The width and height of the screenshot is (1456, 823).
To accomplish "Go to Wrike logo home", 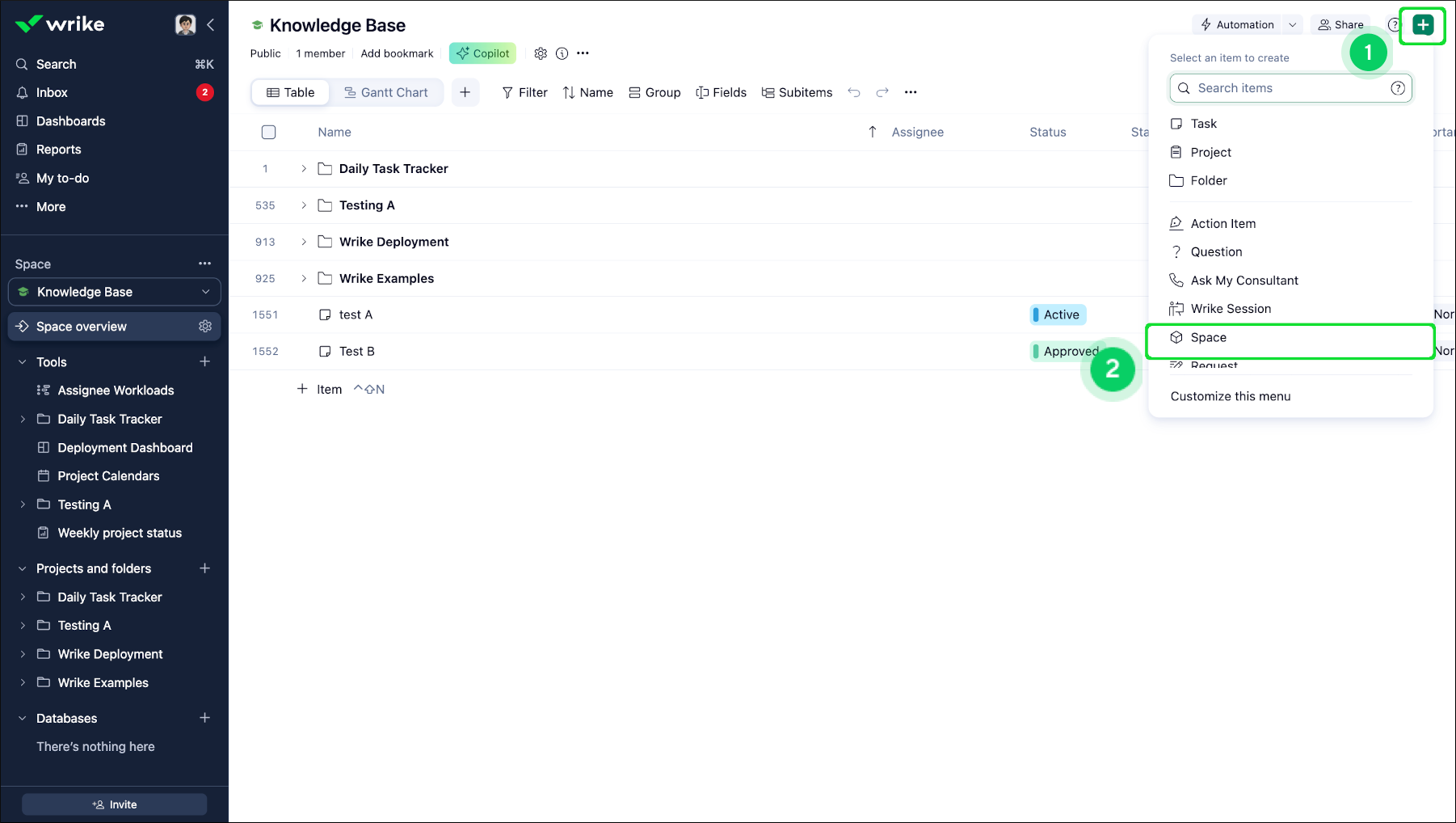I will [x=60, y=24].
